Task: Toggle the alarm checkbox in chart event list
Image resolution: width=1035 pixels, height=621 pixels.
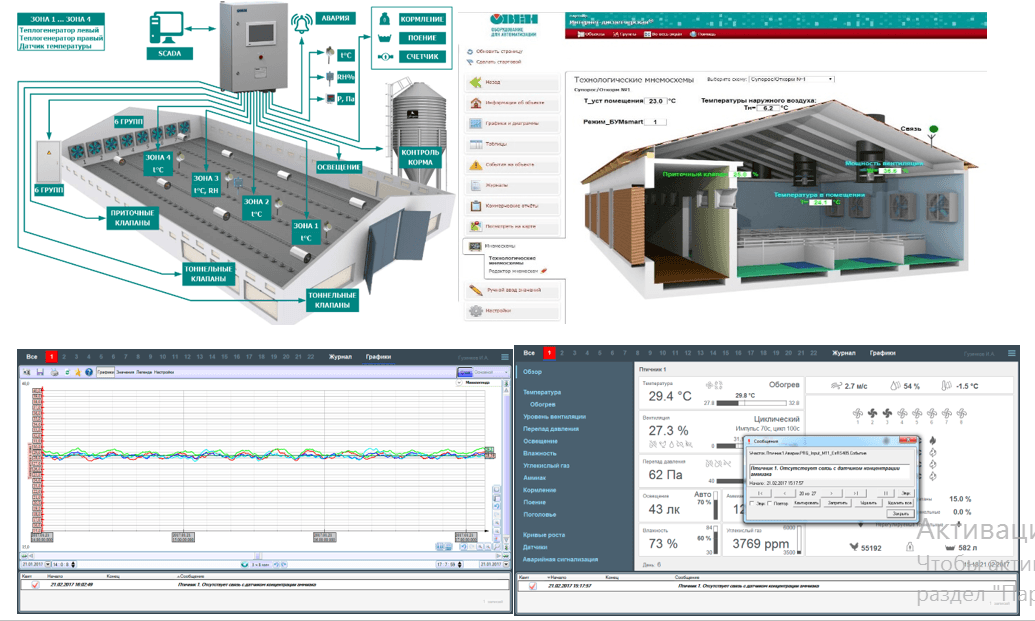Action: (36, 585)
